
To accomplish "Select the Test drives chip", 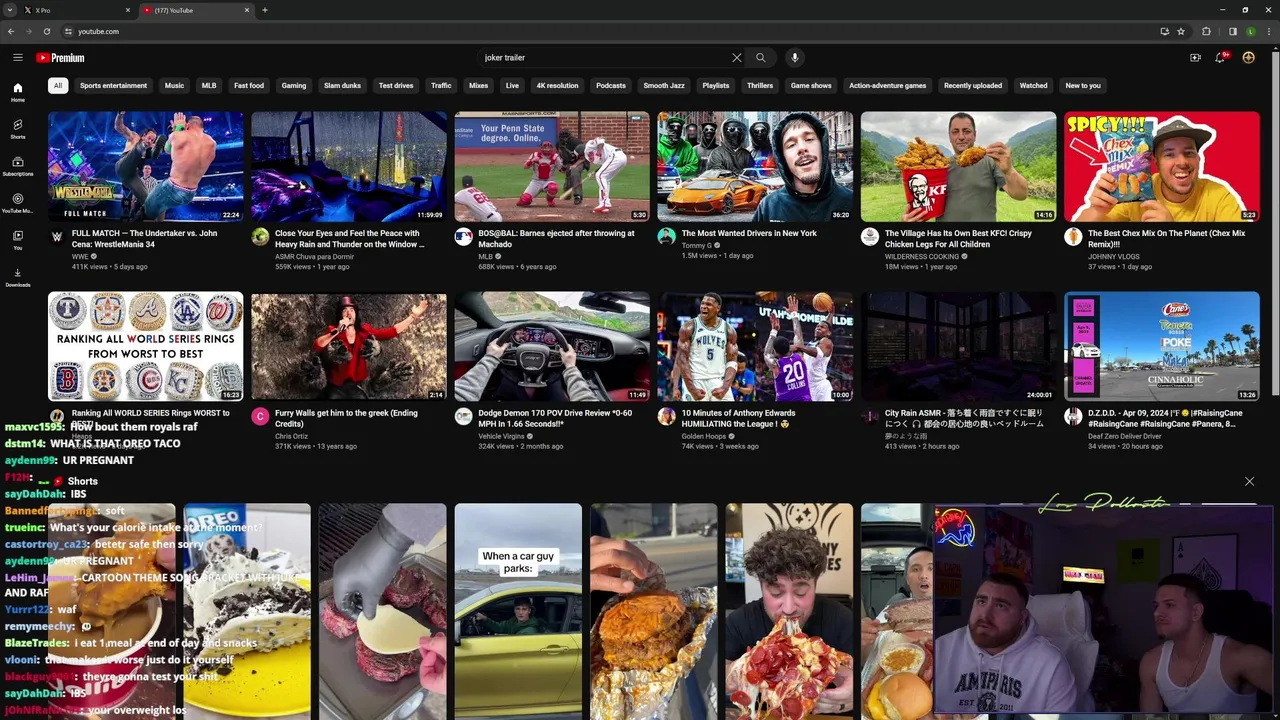I will click(x=396, y=86).
